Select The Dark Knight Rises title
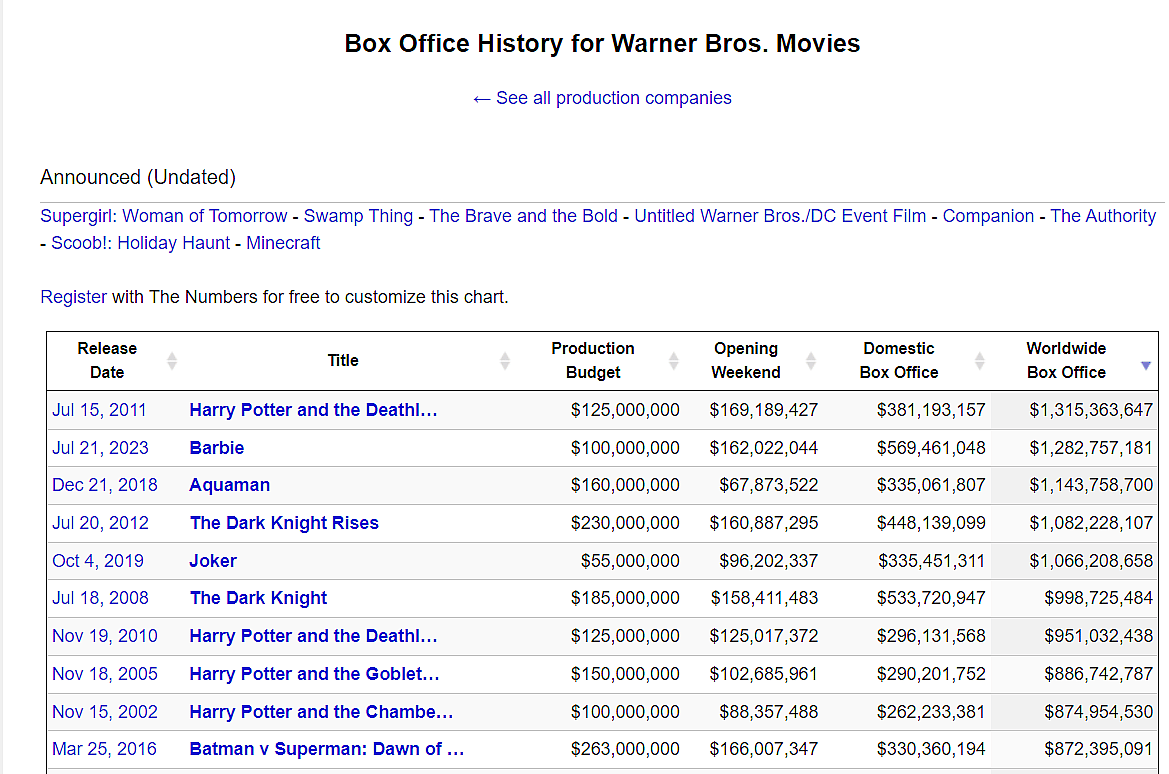Screen dimensions: 1169x774 [x=284, y=523]
